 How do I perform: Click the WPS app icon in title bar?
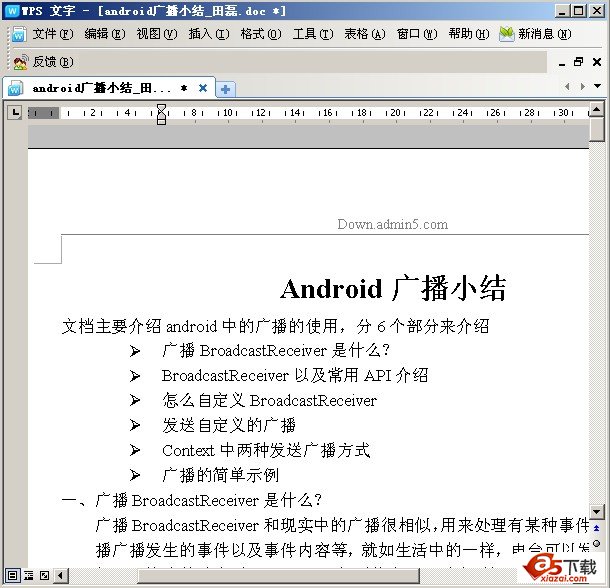(12, 10)
